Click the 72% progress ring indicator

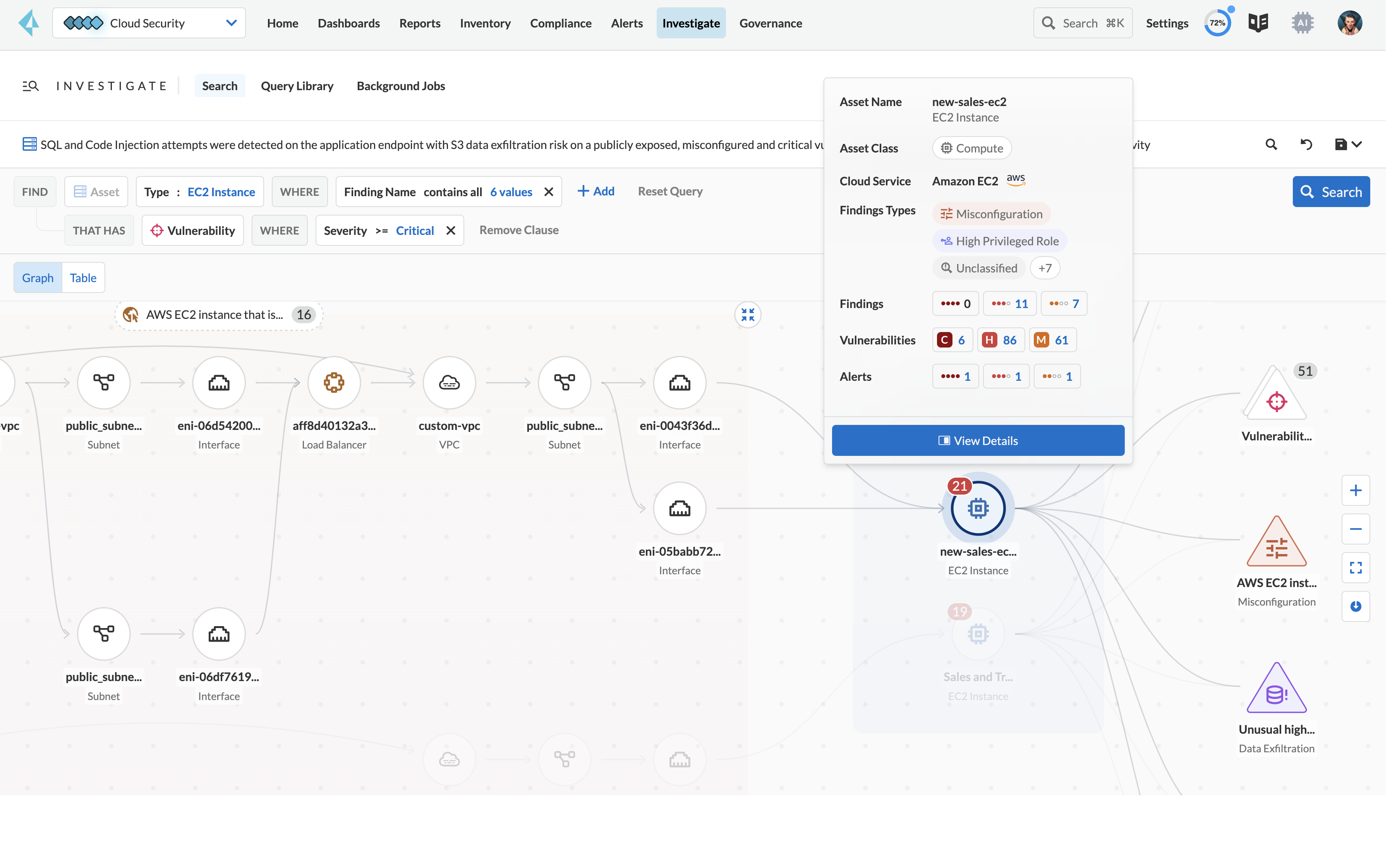coord(1217,24)
